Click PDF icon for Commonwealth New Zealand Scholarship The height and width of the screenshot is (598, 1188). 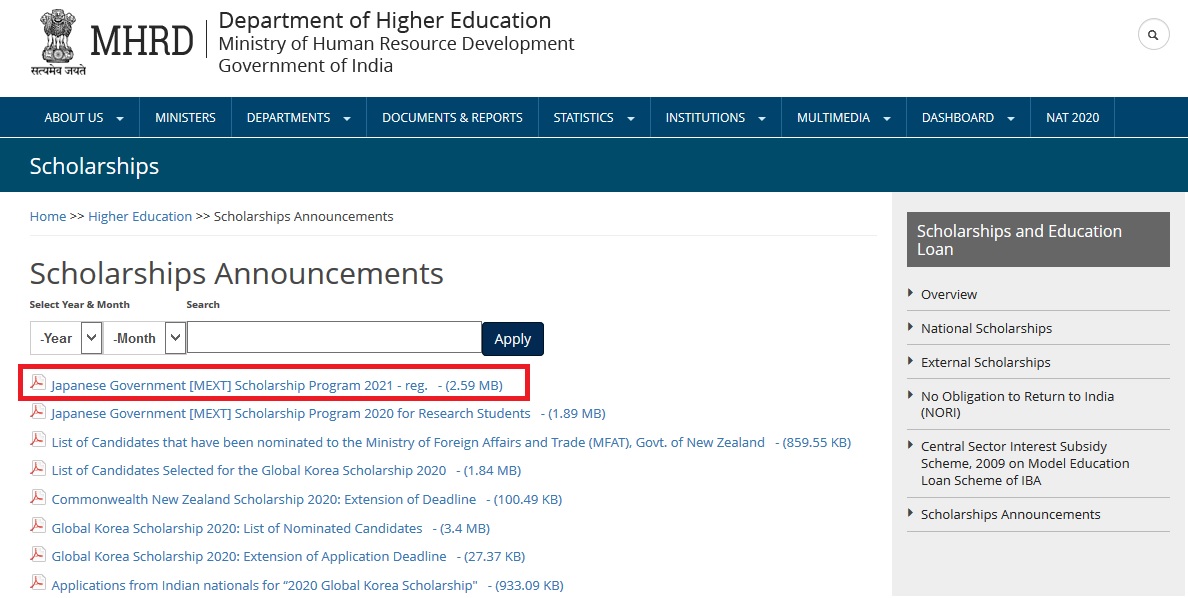coord(38,498)
